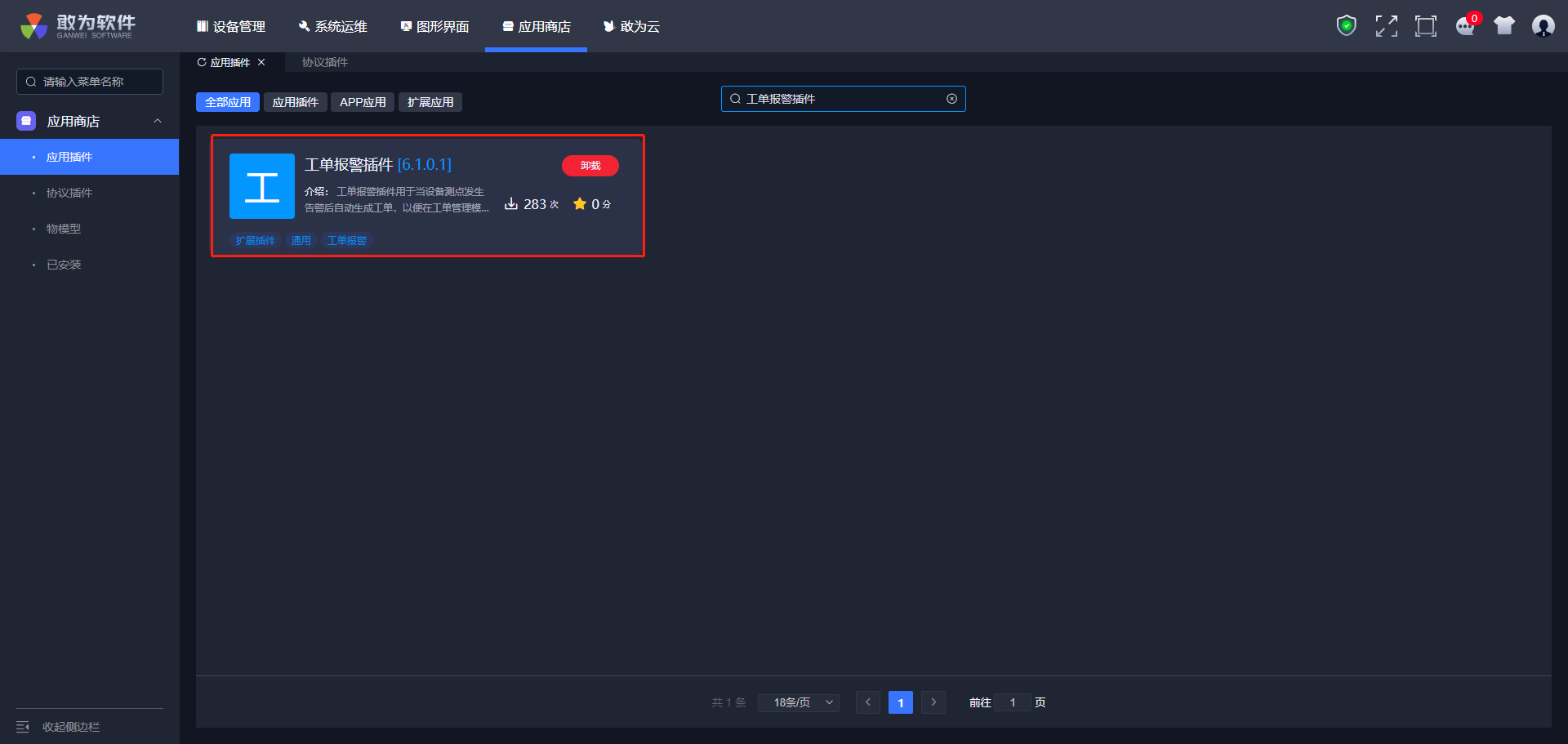Viewport: 1568px width, 744px height.
Task: Click the version label [6.1.0.1]
Action: 425,164
